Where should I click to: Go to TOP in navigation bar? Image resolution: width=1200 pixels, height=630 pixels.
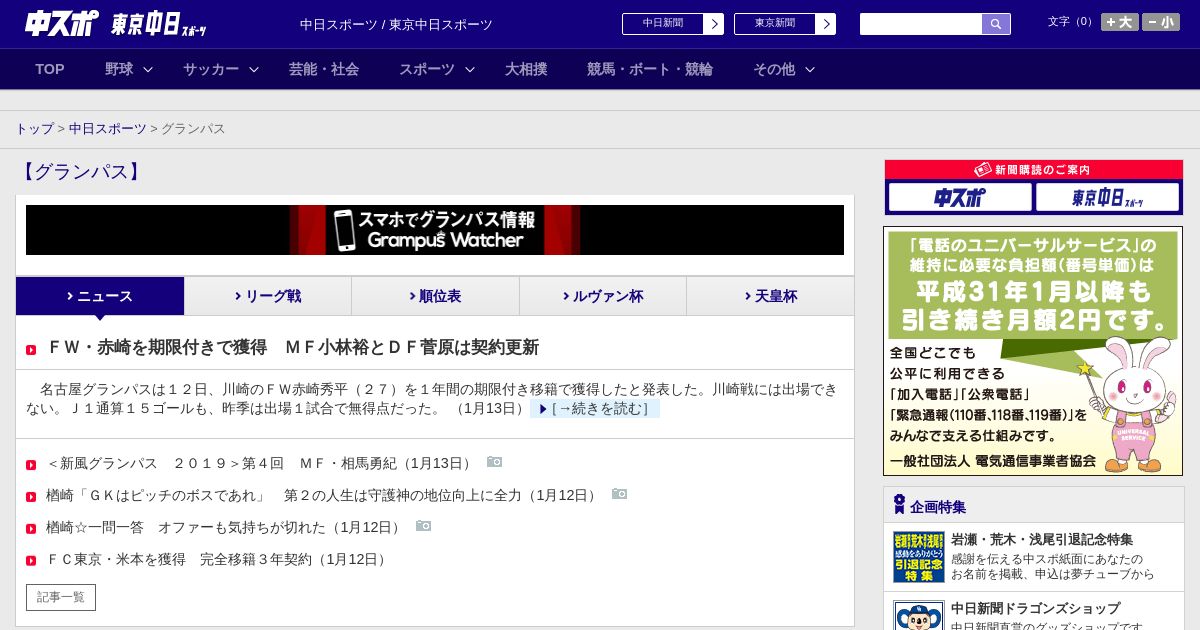(x=50, y=69)
